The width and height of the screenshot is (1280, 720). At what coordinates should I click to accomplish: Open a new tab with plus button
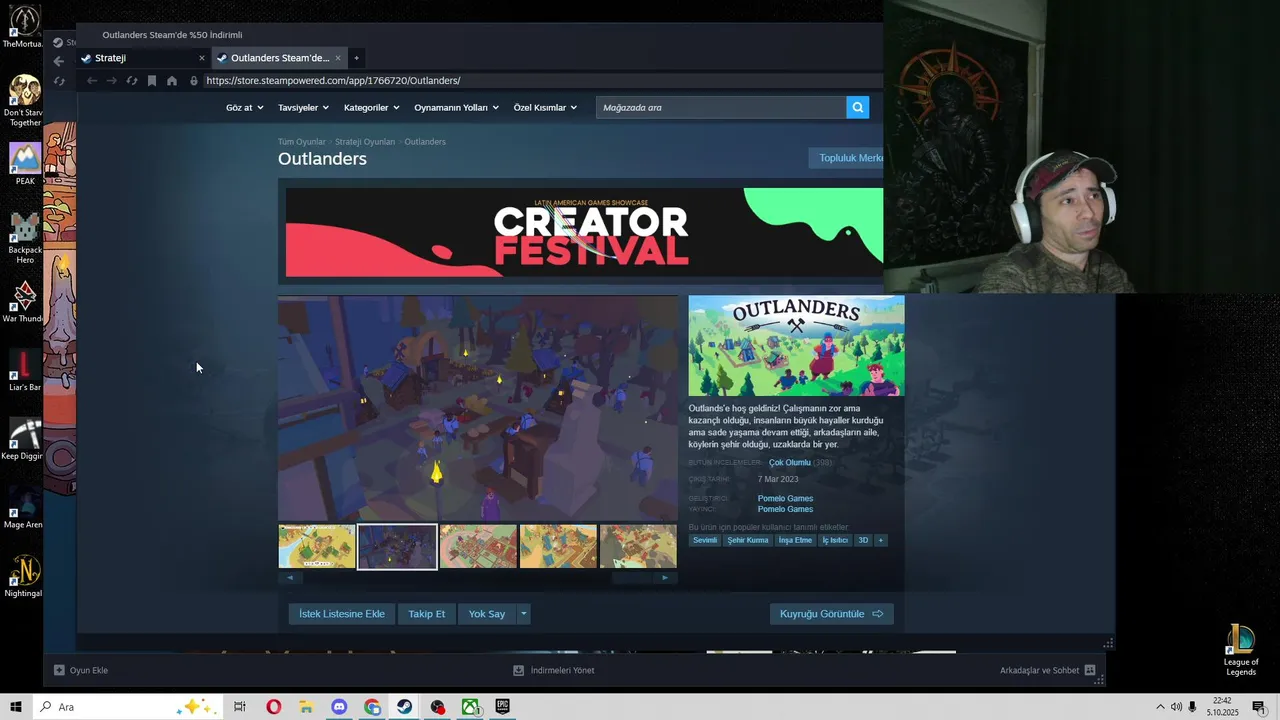[x=356, y=58]
